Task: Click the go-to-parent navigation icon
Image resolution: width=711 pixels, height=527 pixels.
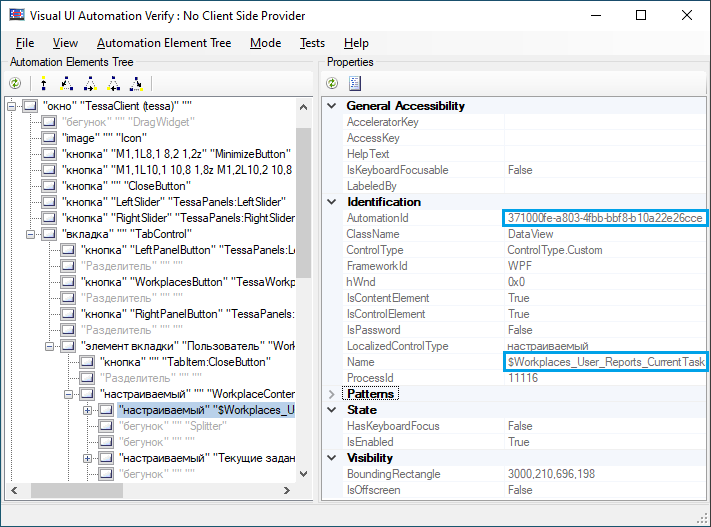Action: click(43, 84)
